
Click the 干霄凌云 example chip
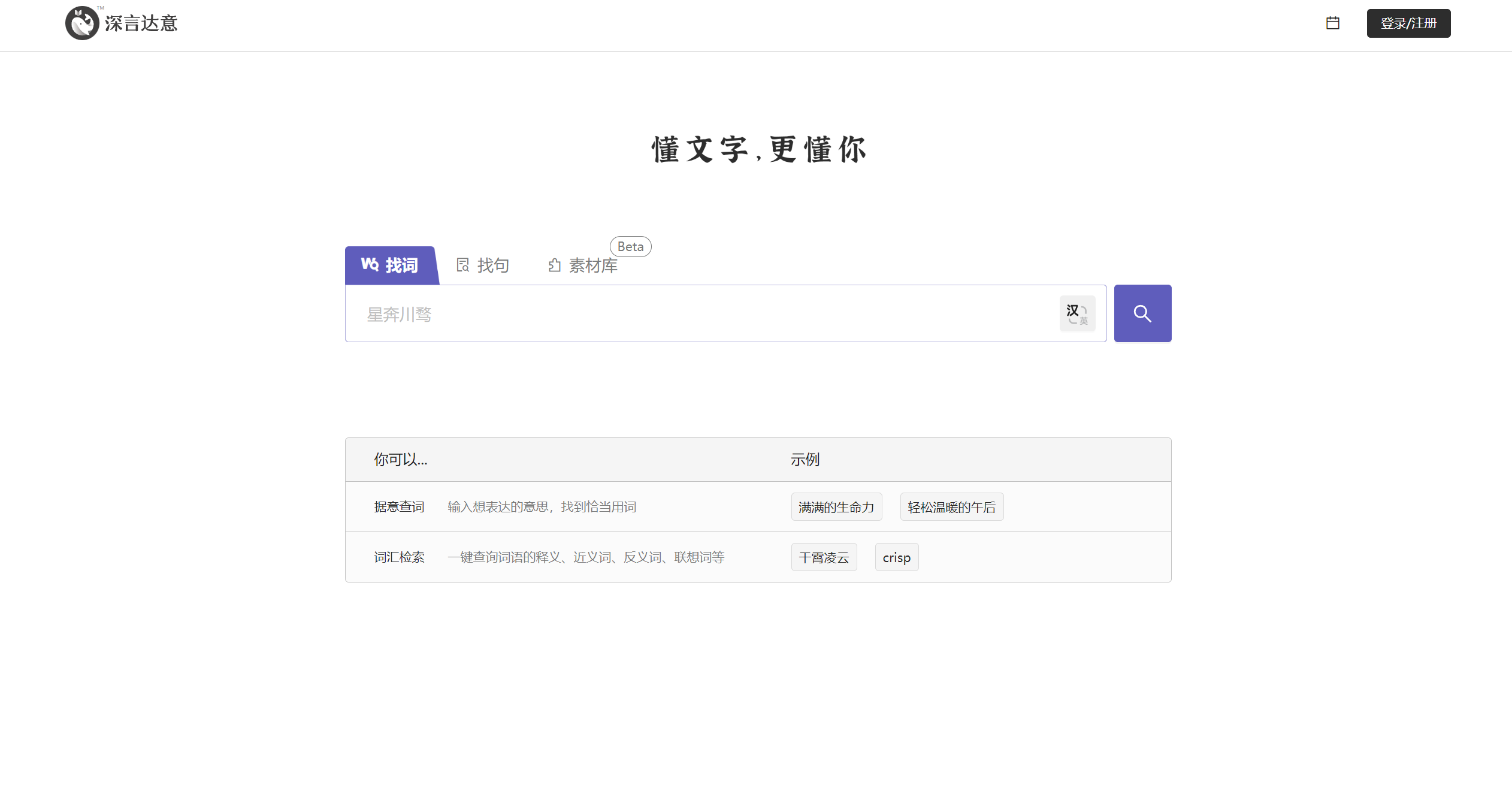click(824, 557)
